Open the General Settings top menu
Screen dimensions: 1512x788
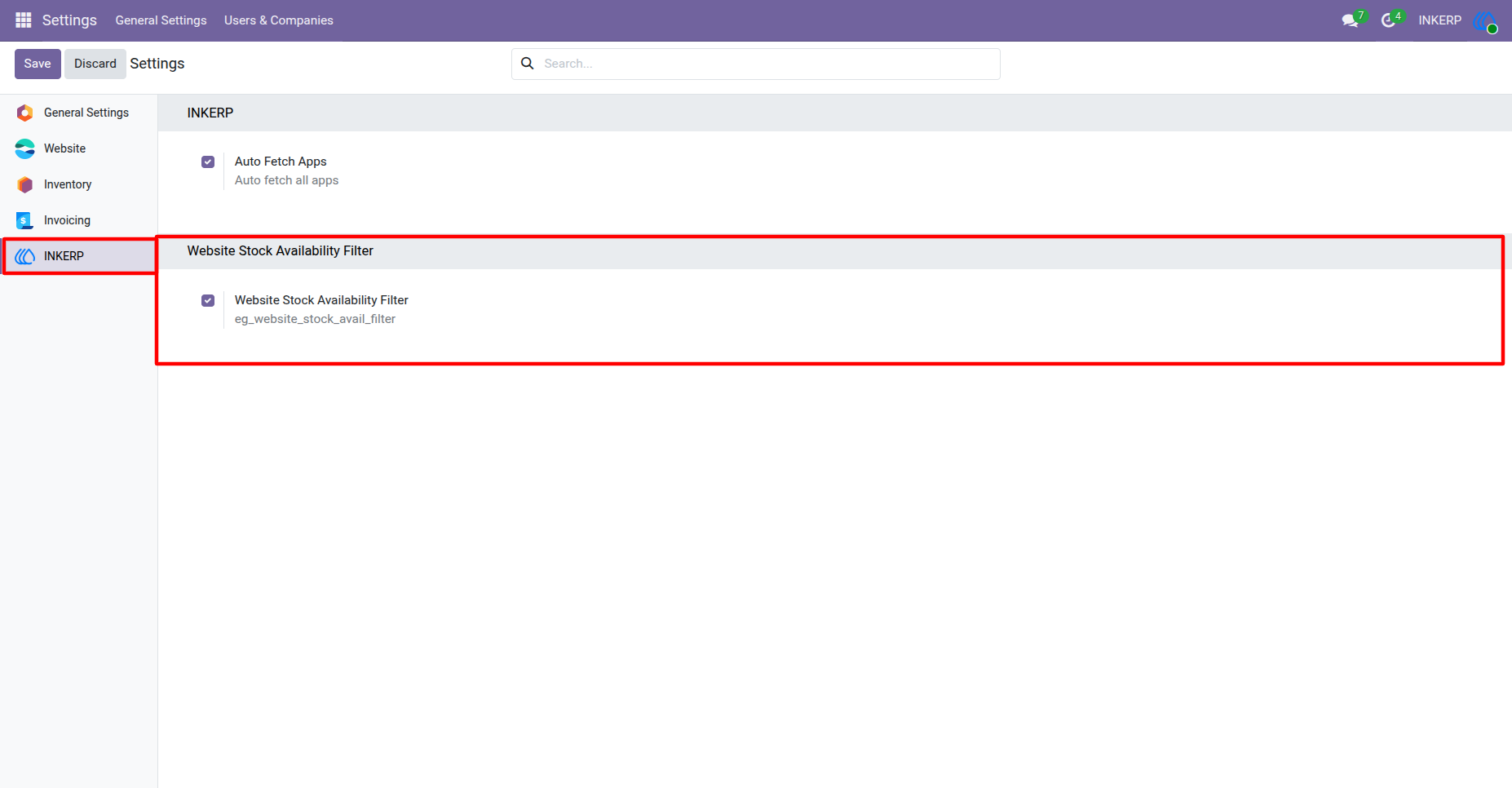161,20
